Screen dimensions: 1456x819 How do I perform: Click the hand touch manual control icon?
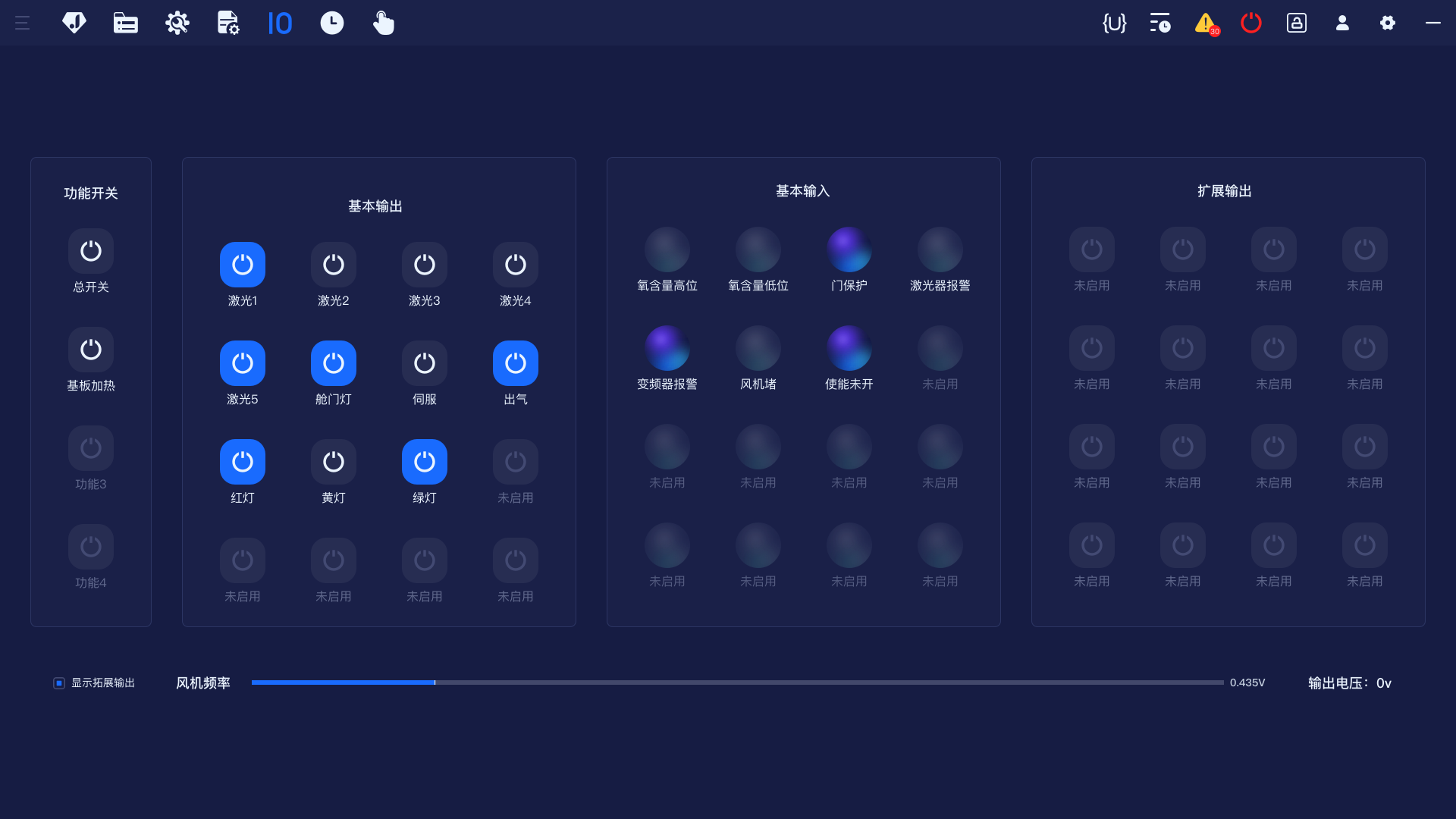383,23
